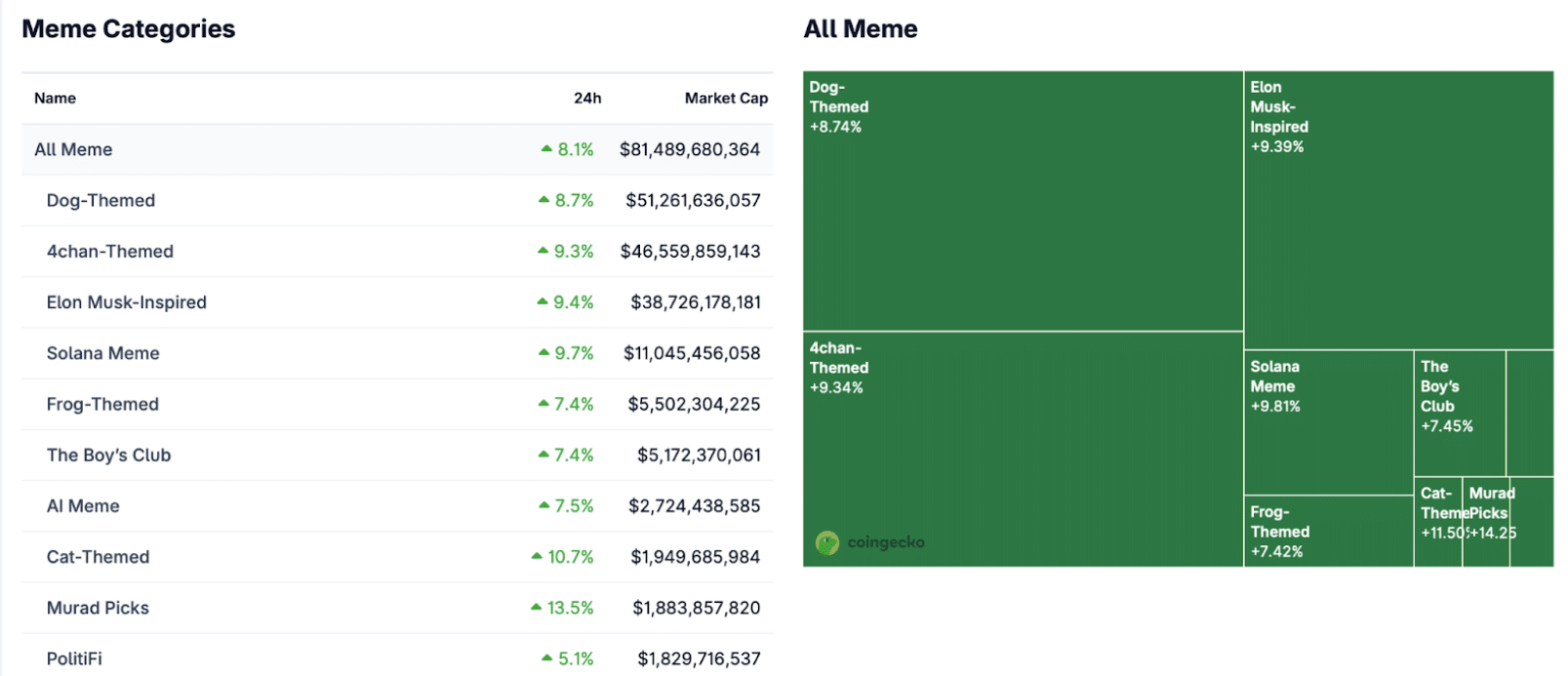Click the CoinGecko logo on the treemap
This screenshot has width=1568, height=676.
coord(869,542)
